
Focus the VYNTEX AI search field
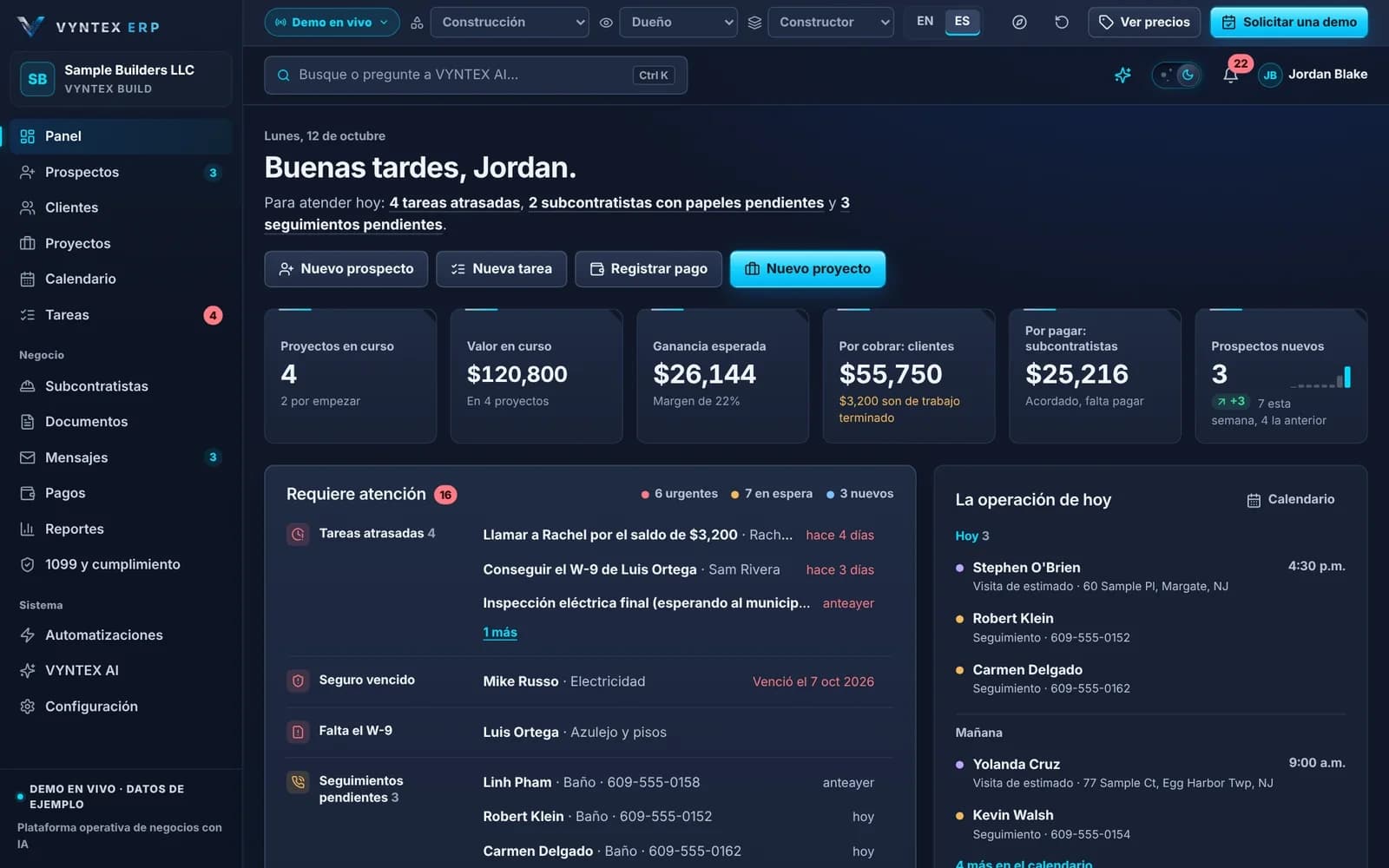coord(476,76)
